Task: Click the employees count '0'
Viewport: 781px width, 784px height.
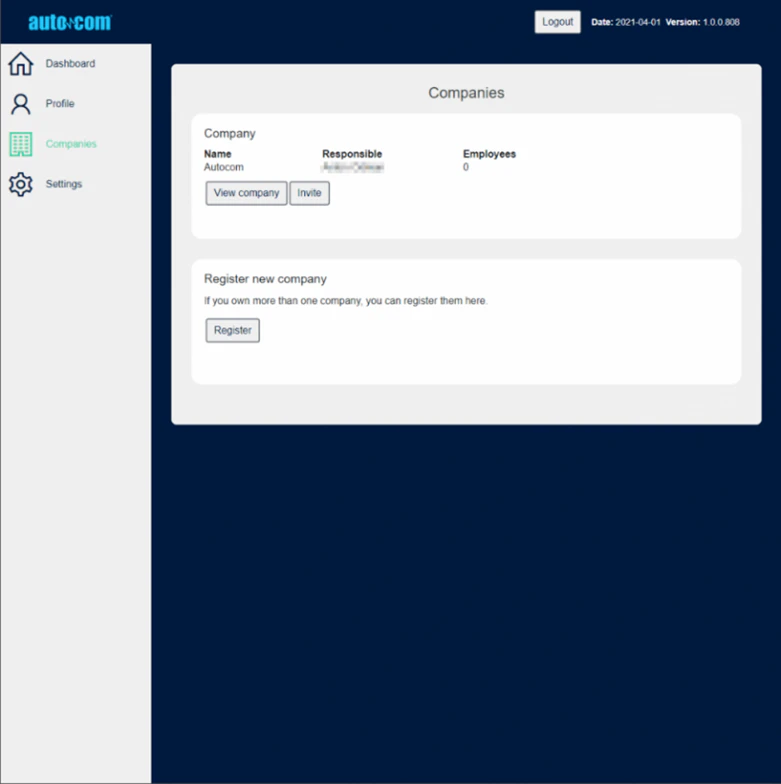Action: tap(466, 167)
